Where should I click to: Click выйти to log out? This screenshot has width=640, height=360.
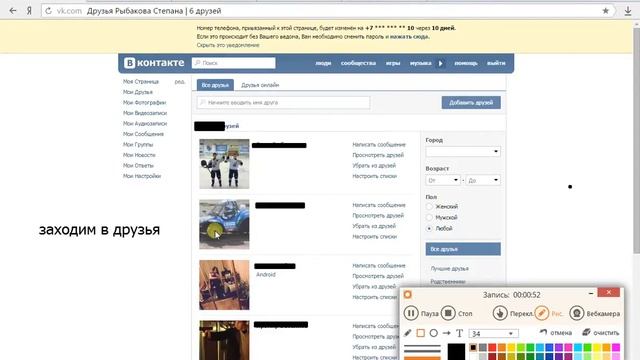(x=496, y=63)
